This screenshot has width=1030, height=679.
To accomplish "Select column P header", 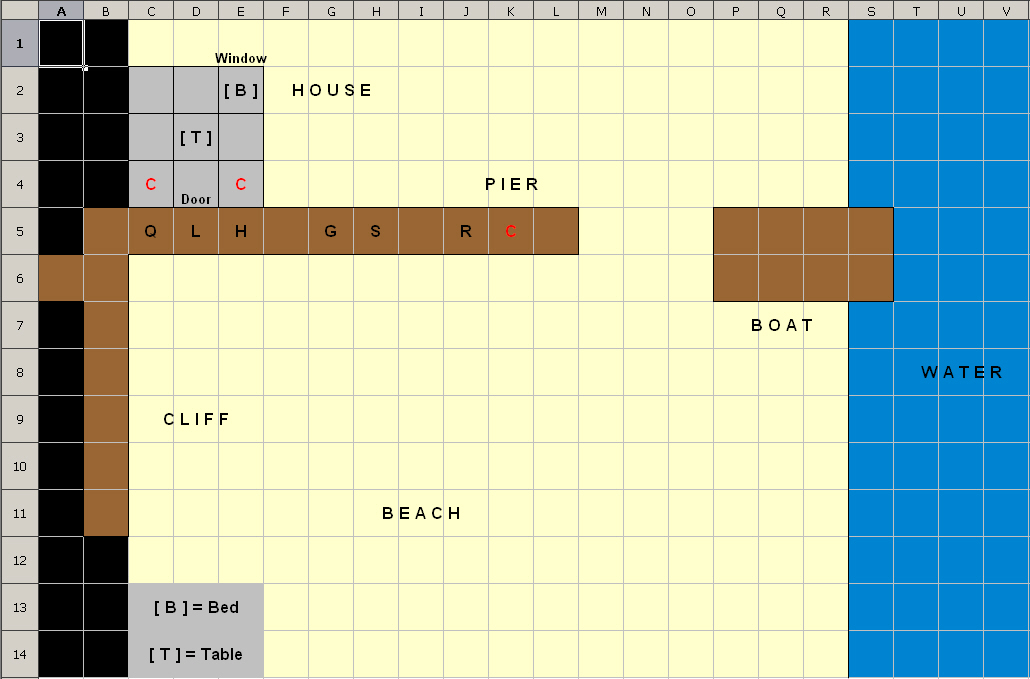I will (736, 10).
